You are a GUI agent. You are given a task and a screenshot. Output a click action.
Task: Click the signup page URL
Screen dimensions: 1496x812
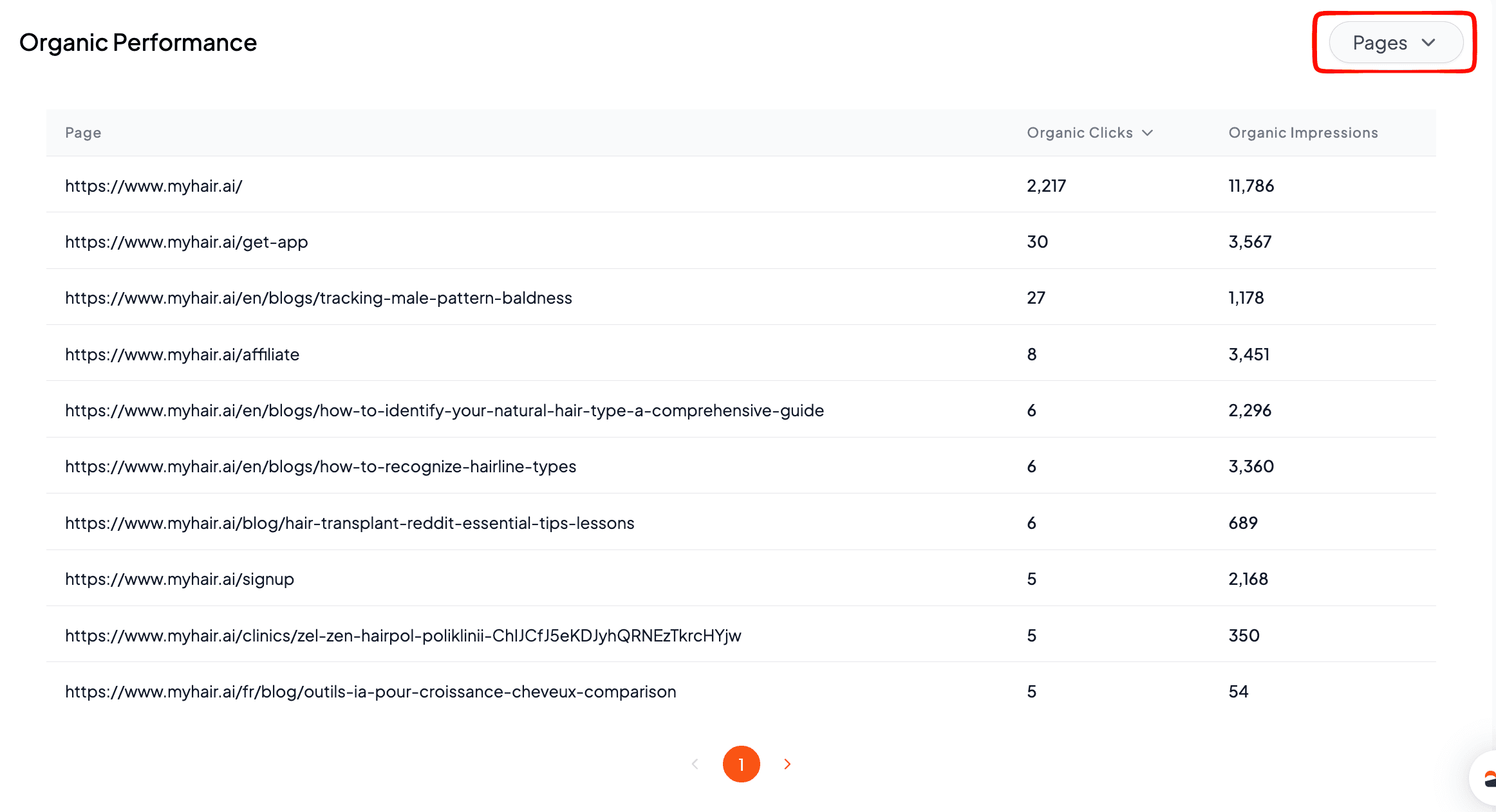(180, 579)
